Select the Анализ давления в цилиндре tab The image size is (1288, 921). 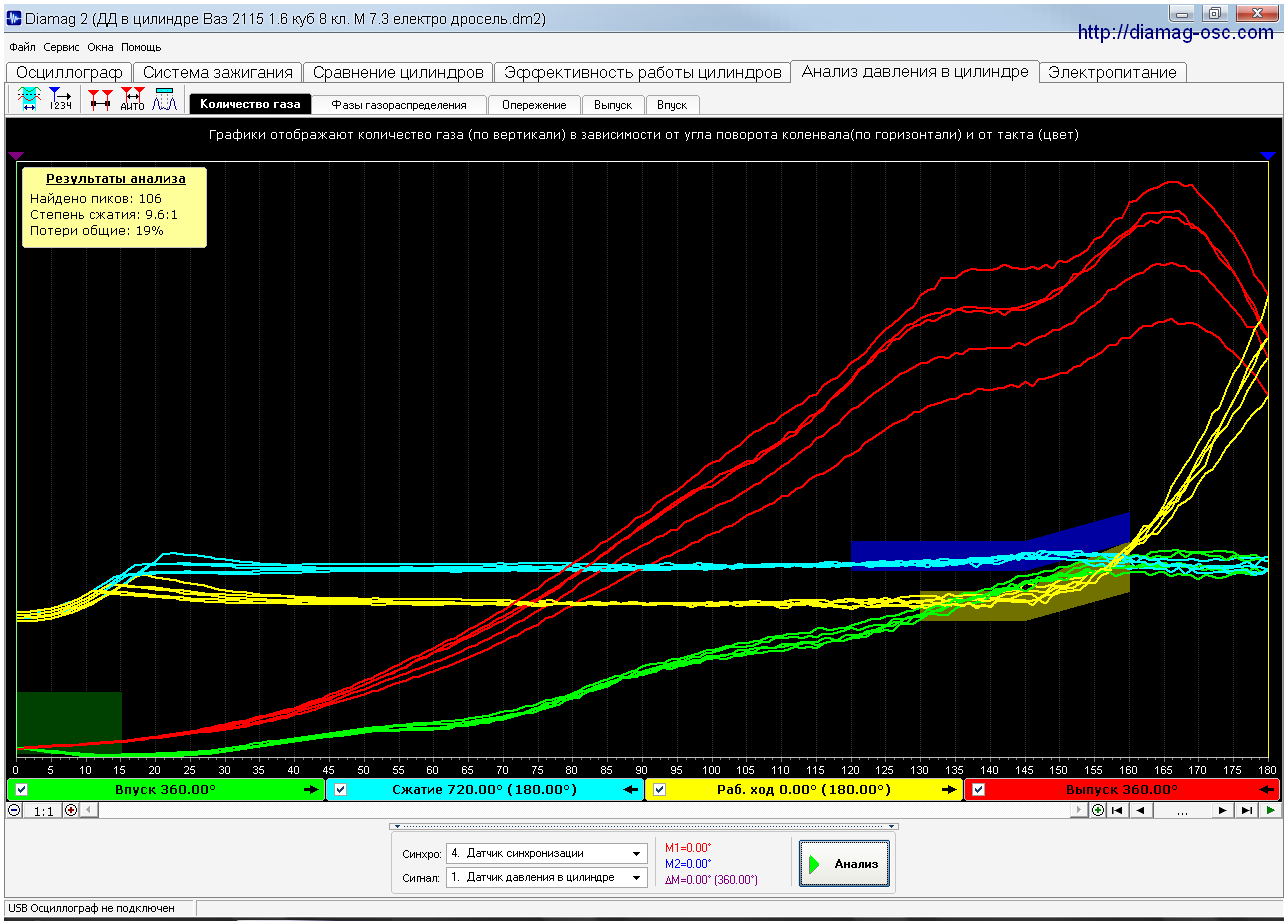pos(915,72)
